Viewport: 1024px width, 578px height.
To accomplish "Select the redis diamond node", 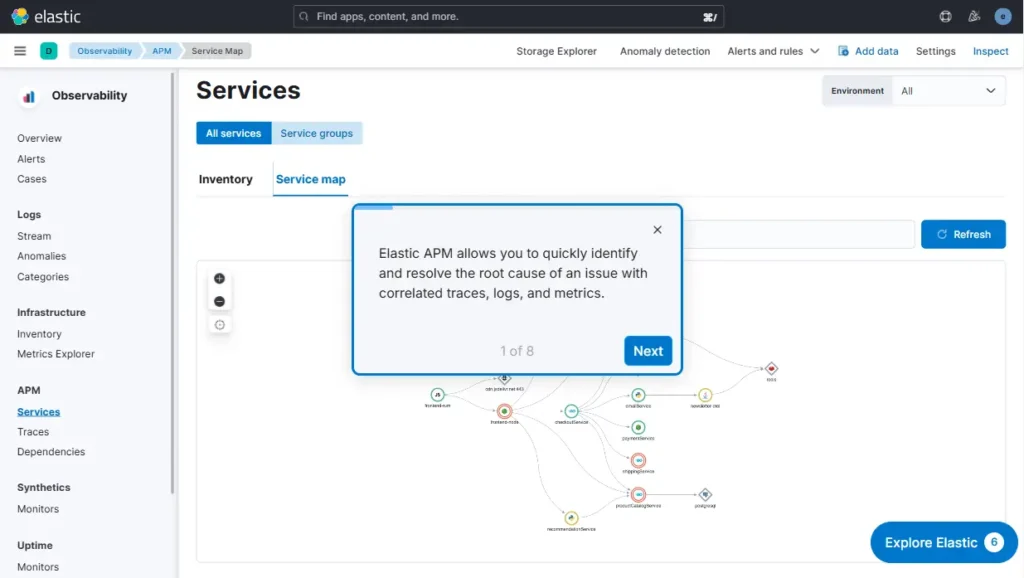I will click(771, 368).
